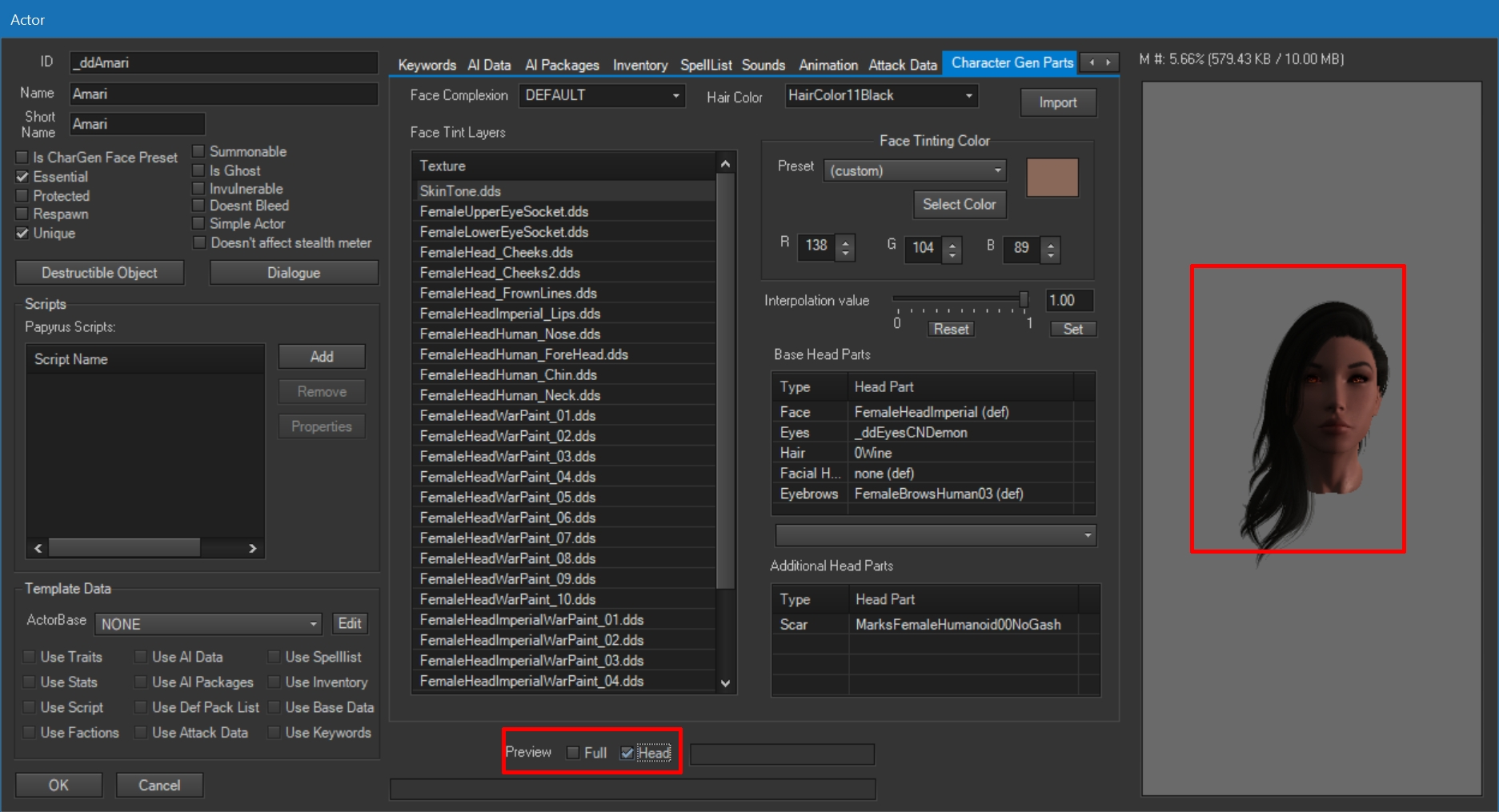Screen dimensions: 1499x812
Task: Switch to the Keywords tab
Action: coord(427,65)
